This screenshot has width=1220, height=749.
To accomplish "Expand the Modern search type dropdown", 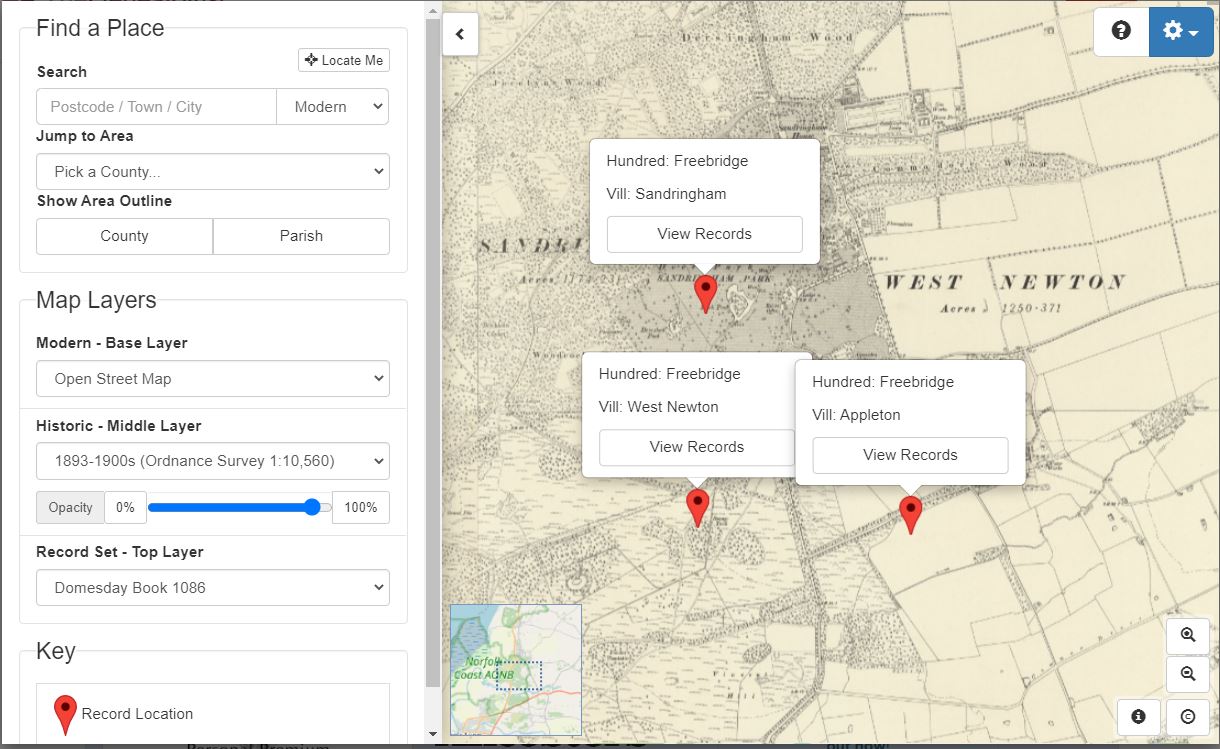I will [x=332, y=107].
